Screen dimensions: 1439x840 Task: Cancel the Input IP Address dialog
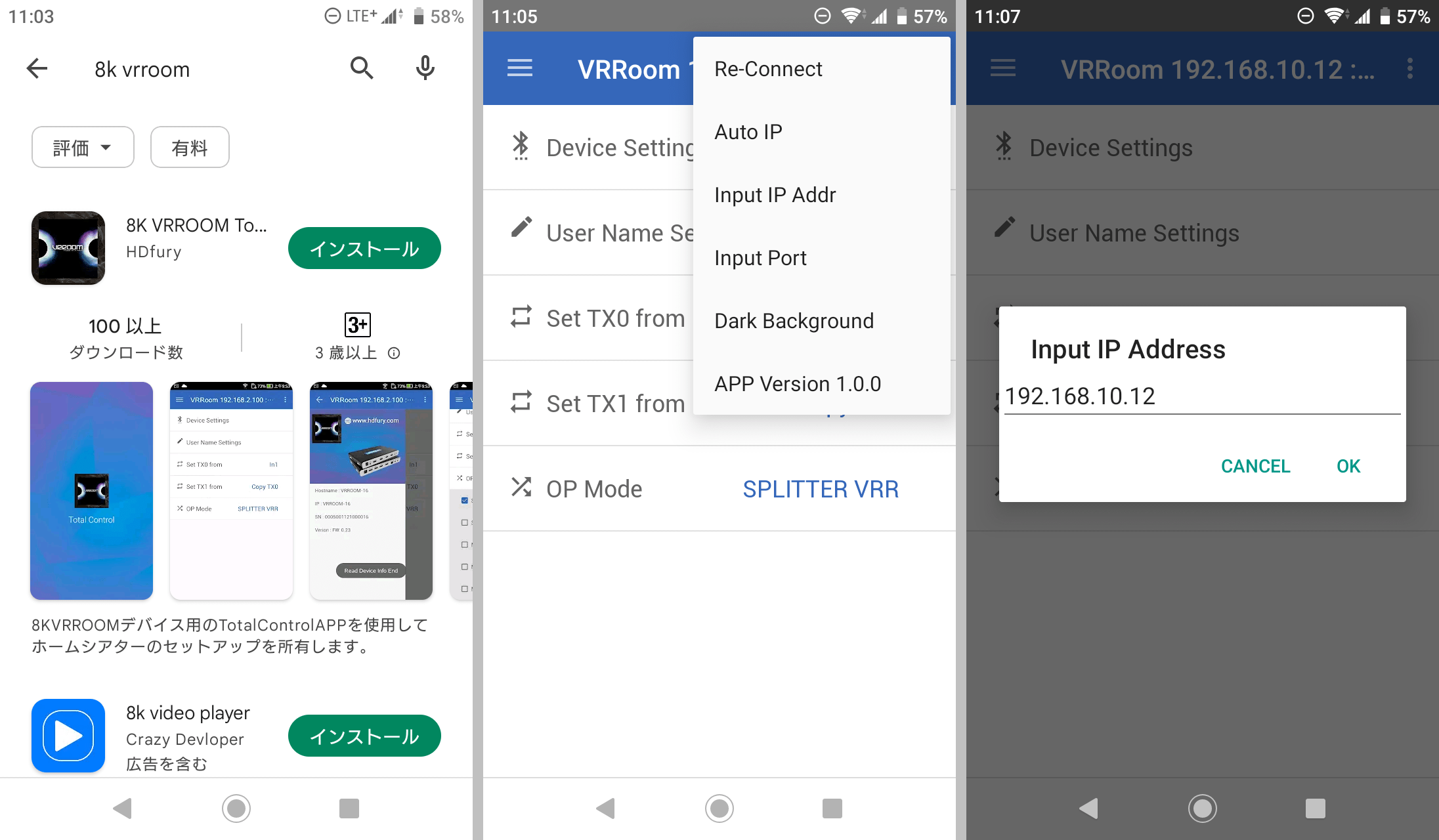point(1255,466)
